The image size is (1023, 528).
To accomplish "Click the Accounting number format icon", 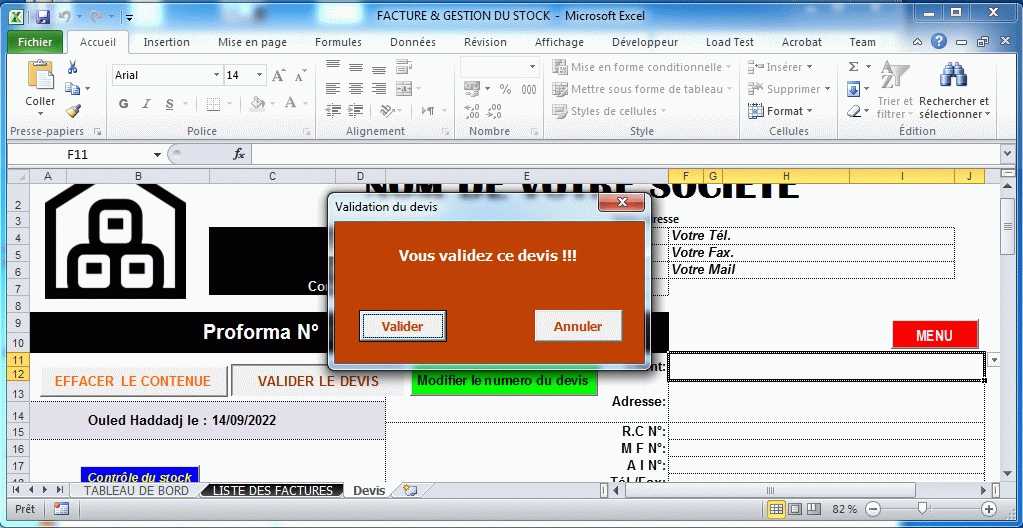I will 472,89.
